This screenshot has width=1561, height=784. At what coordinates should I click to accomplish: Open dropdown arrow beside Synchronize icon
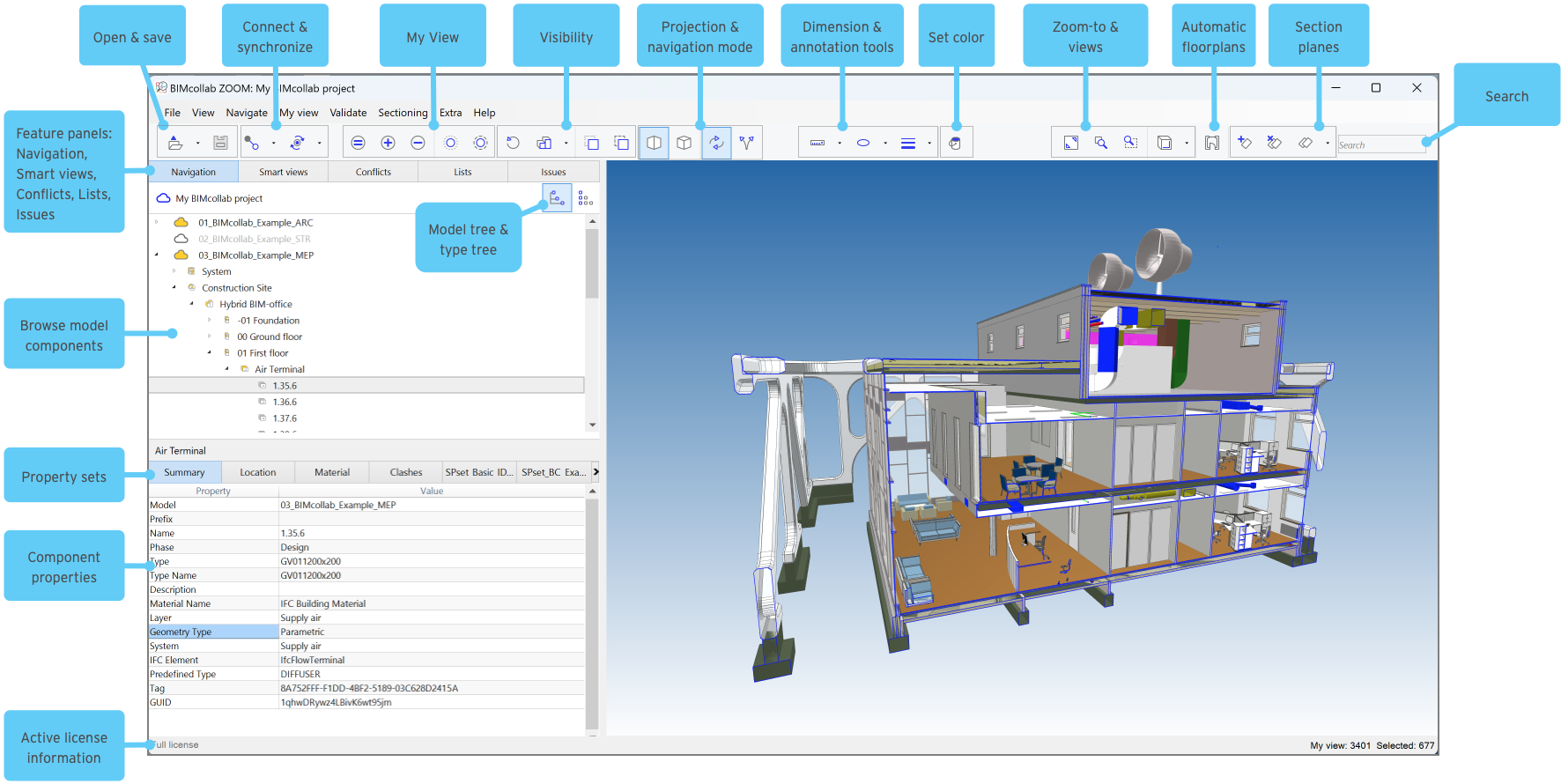click(x=319, y=143)
